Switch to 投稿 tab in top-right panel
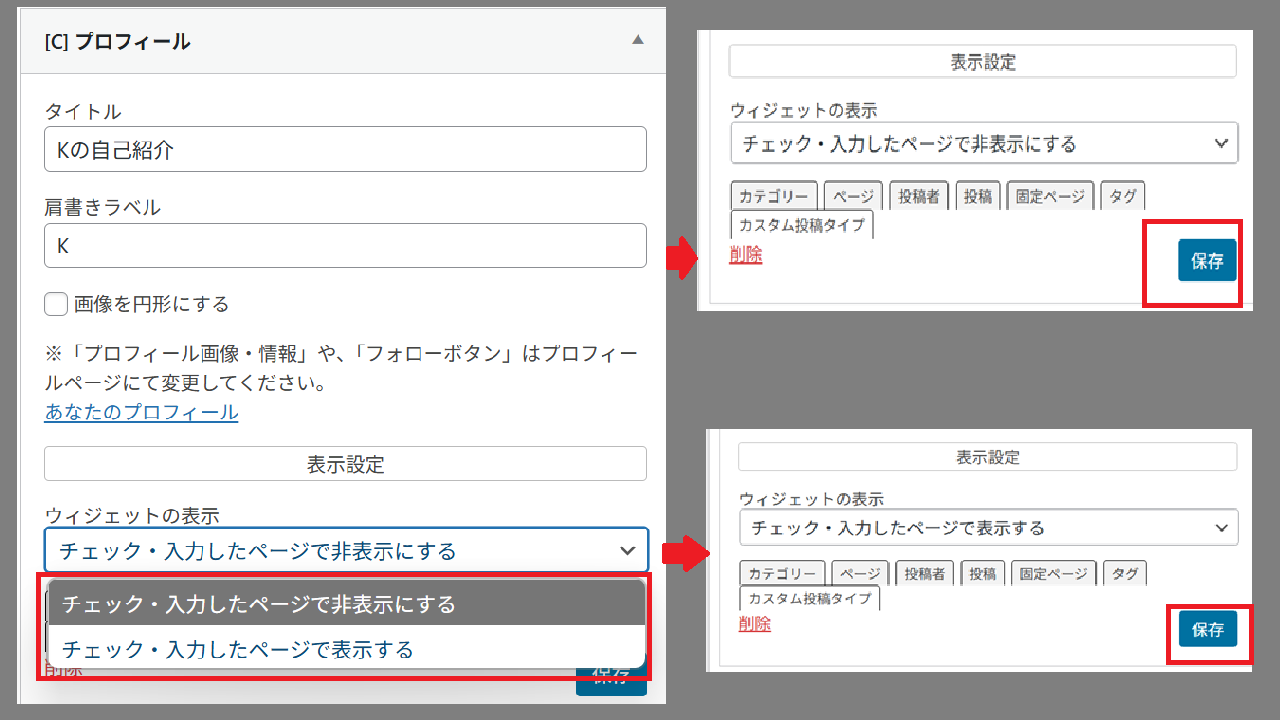The image size is (1280, 720). click(x=977, y=196)
